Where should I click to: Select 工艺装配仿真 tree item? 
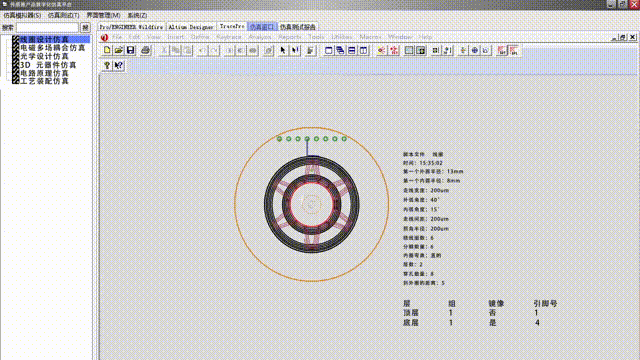44,81
